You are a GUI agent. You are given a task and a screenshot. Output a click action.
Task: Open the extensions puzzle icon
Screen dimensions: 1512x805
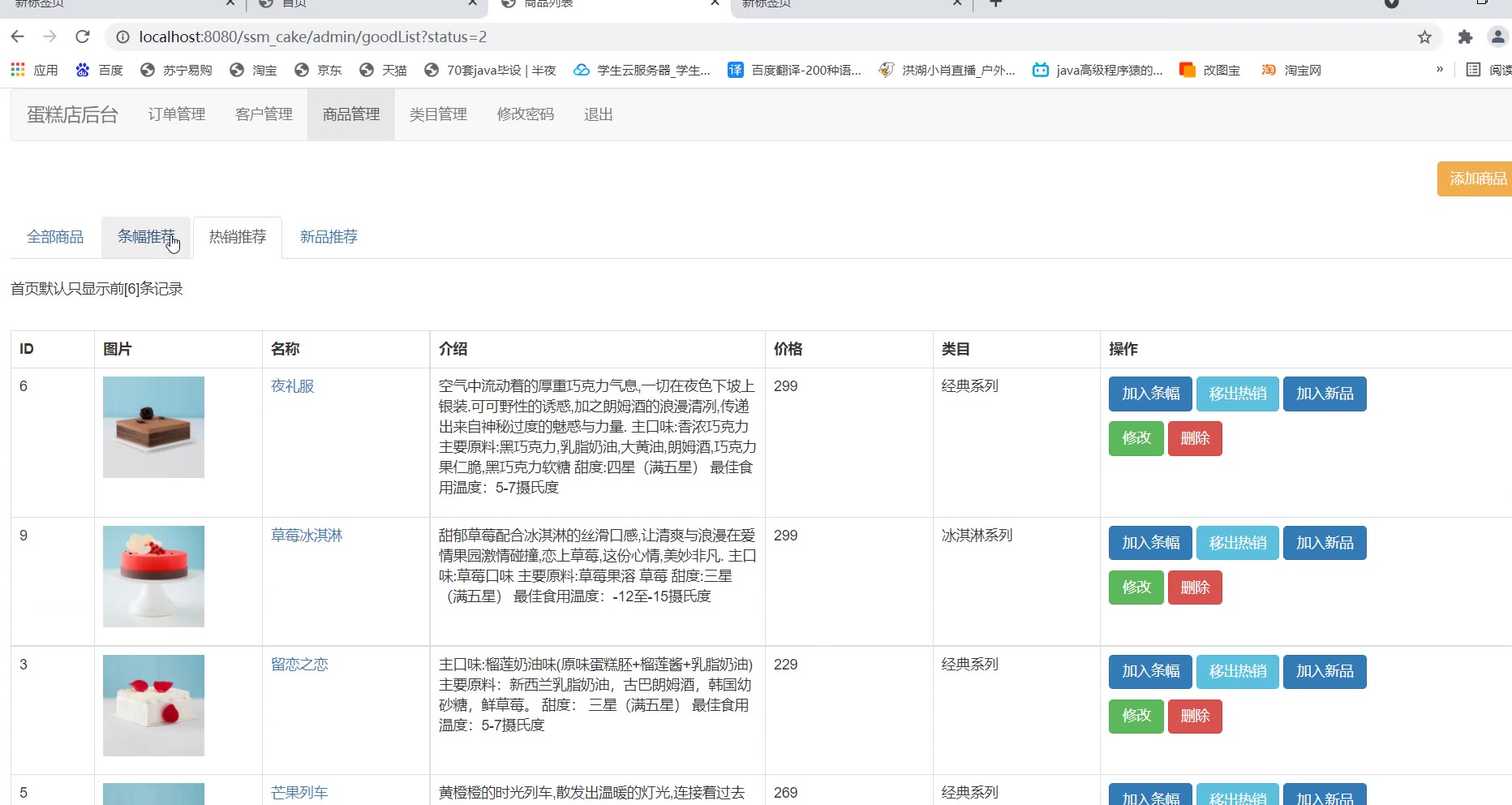point(1465,37)
